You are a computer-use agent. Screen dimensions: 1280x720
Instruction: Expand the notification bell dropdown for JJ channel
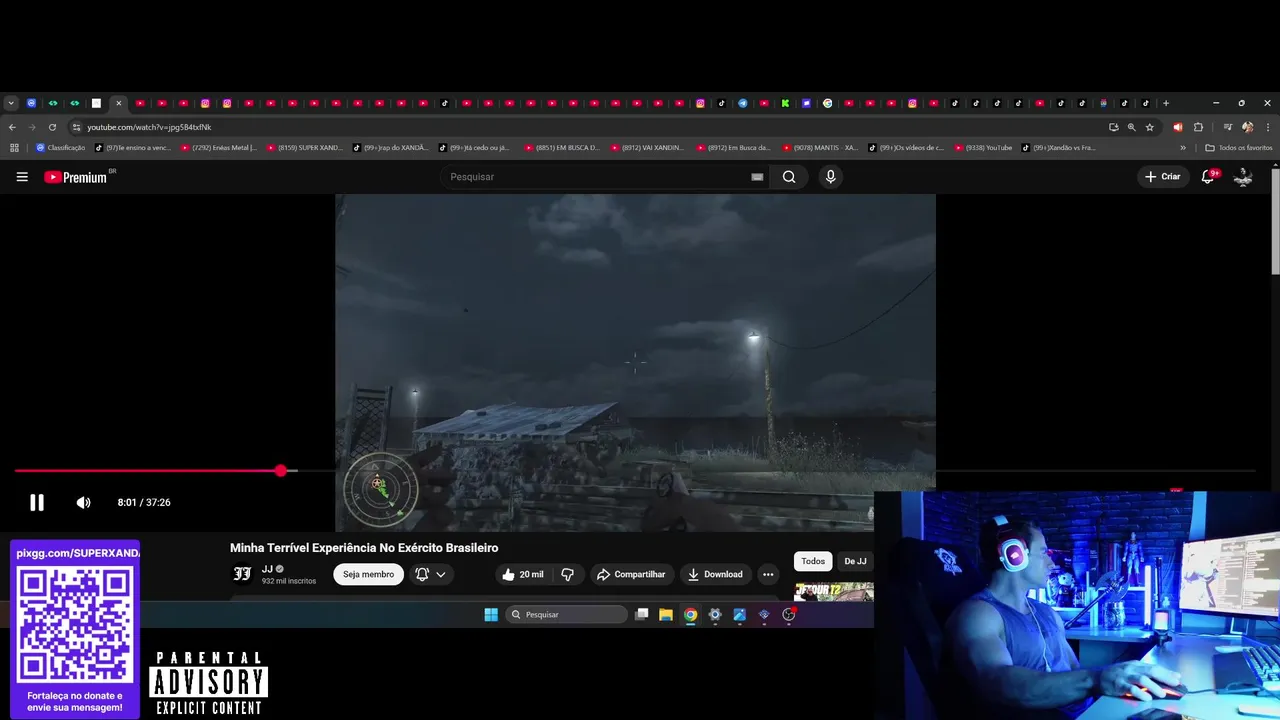(431, 574)
